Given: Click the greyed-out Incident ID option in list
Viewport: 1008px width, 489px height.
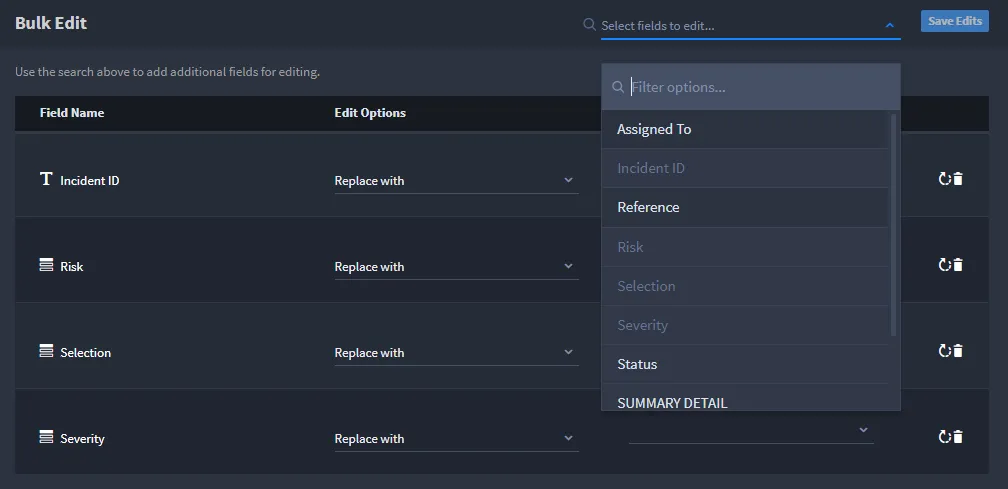Looking at the screenshot, I should pos(745,168).
